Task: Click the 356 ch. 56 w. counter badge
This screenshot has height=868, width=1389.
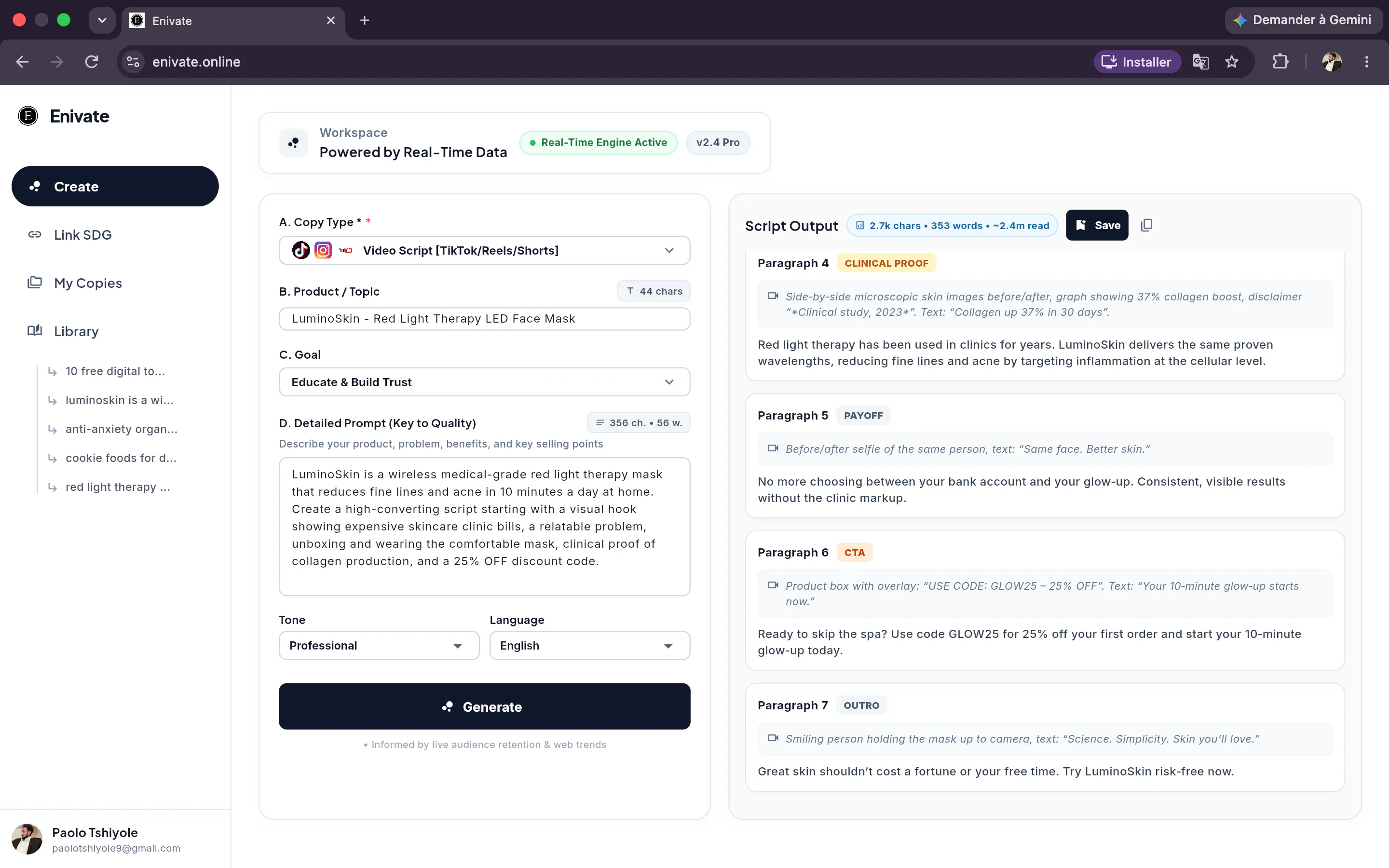Action: (x=639, y=422)
